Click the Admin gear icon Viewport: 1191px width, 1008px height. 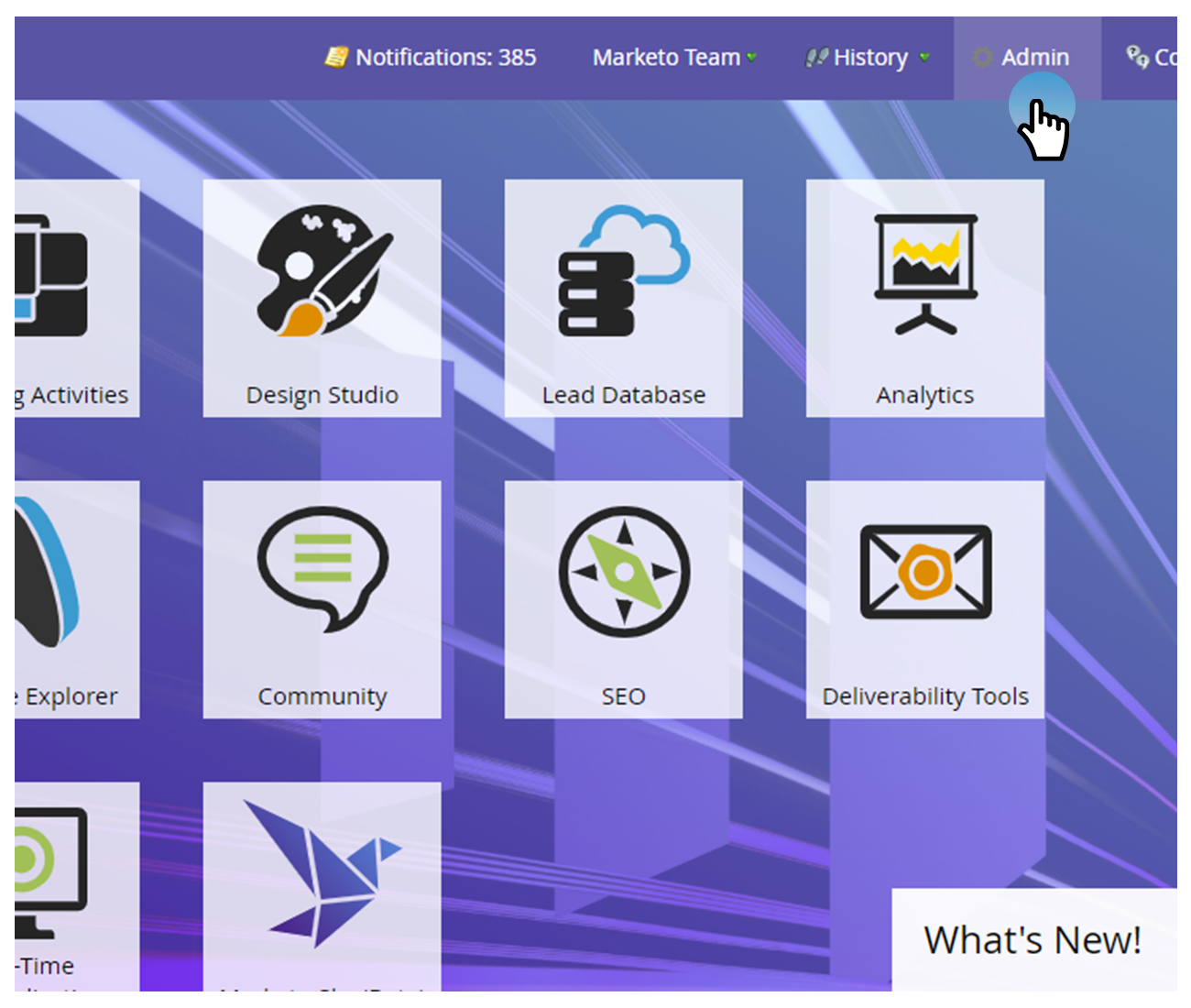point(982,58)
